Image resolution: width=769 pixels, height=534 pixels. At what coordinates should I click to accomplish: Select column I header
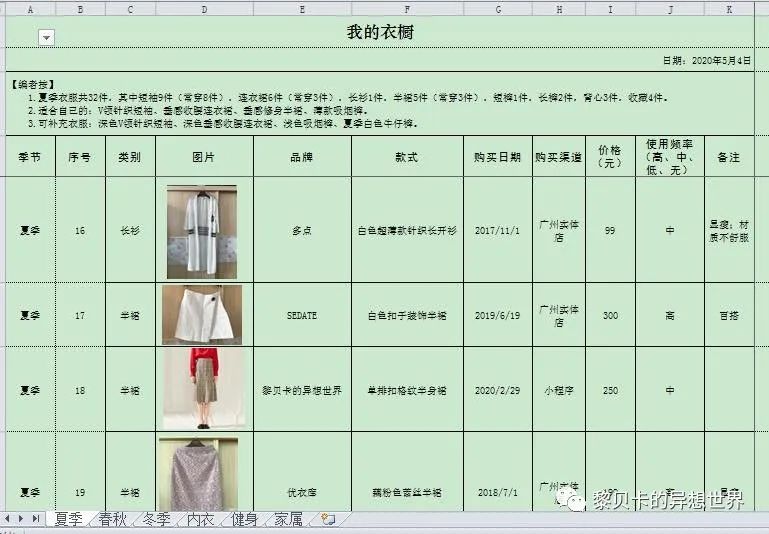(611, 9)
